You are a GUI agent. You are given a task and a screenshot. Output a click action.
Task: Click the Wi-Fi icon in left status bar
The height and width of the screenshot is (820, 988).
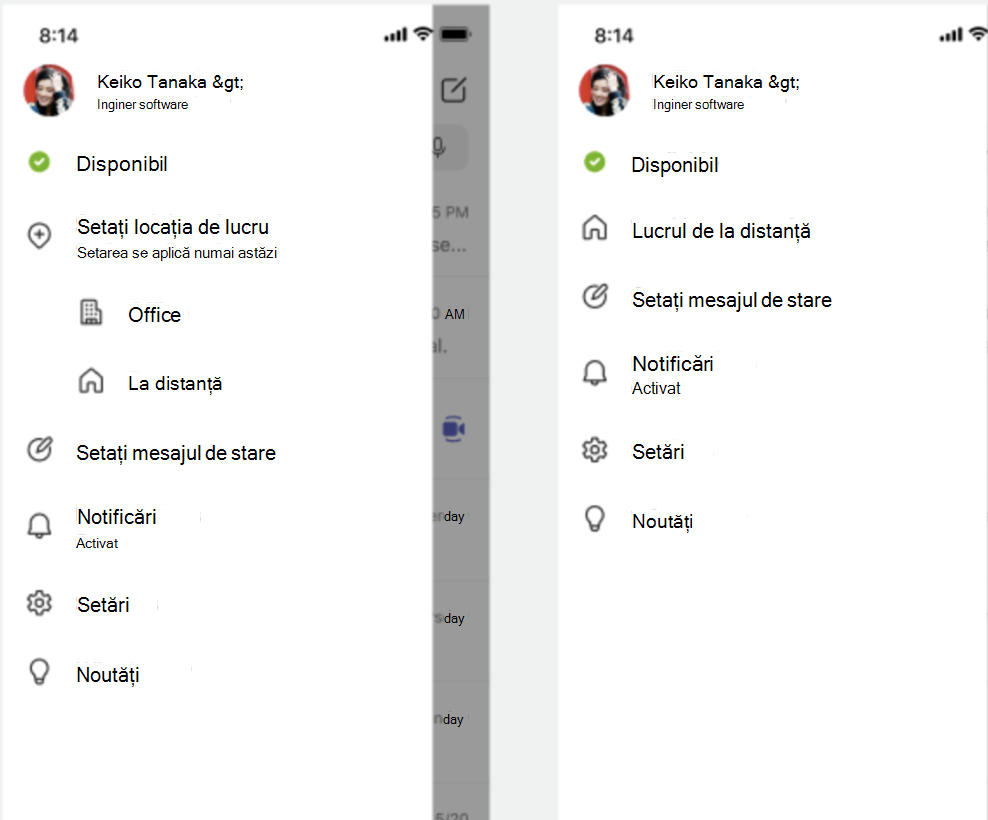[423, 33]
